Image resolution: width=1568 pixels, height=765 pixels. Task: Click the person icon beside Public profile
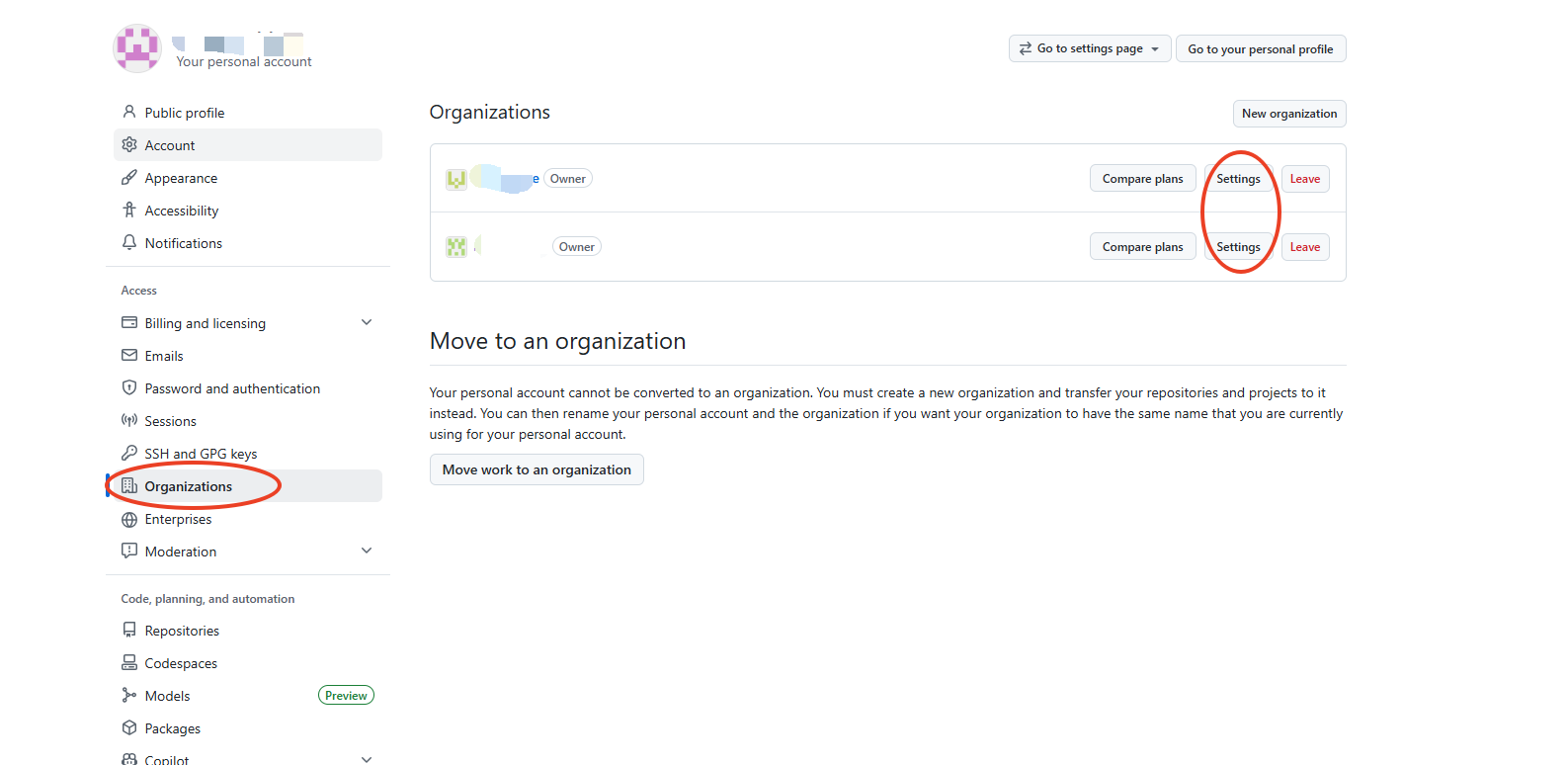point(129,112)
